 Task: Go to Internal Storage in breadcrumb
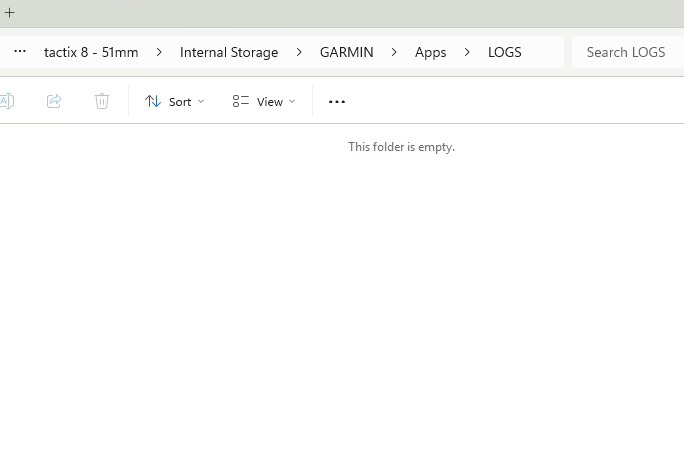pos(229,52)
